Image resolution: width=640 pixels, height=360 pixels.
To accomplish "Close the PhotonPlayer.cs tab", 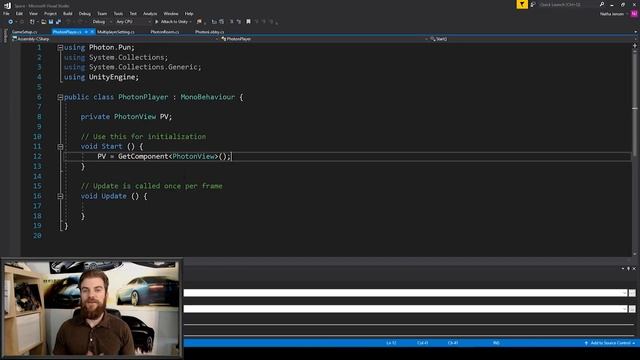I will pyautogui.click(x=92, y=32).
